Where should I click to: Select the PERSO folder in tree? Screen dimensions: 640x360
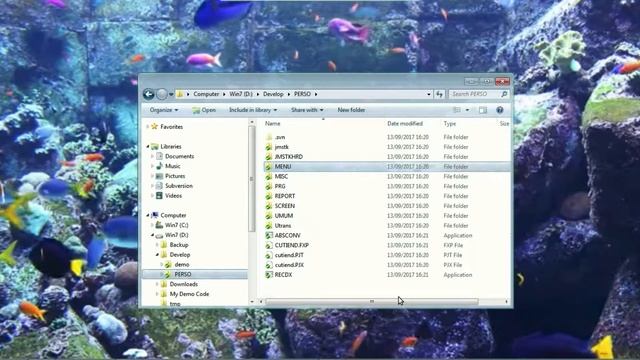[182, 274]
